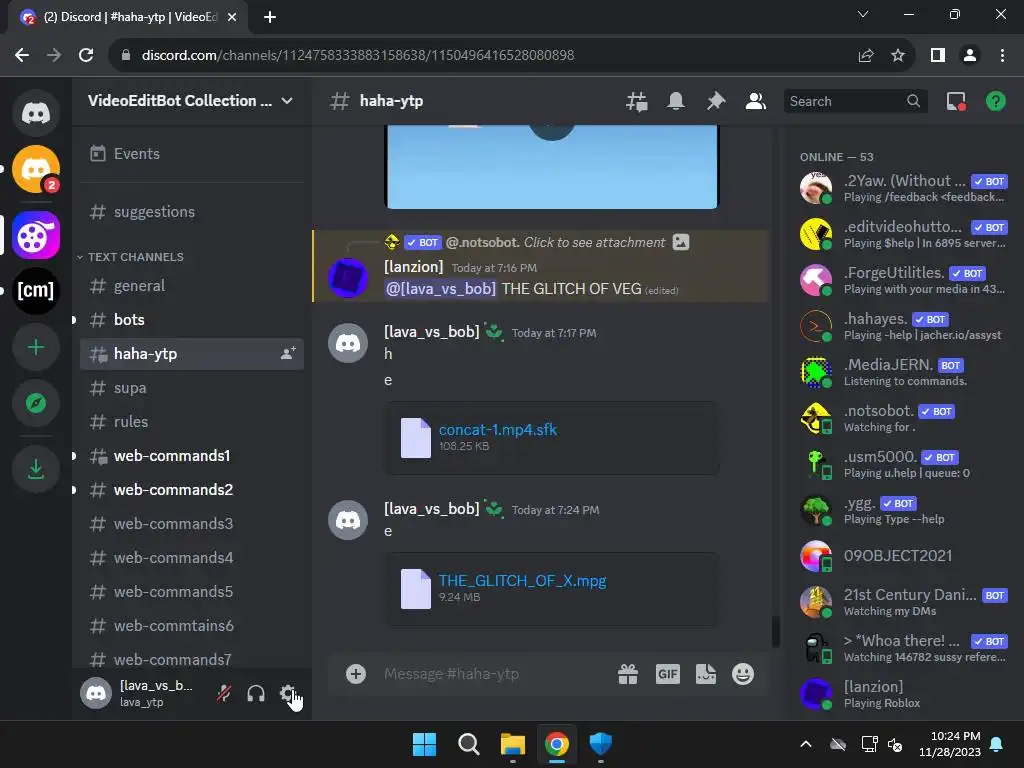Viewport: 1024px width, 768px height.
Task: Click the blue image embed above messages
Action: click(x=552, y=167)
